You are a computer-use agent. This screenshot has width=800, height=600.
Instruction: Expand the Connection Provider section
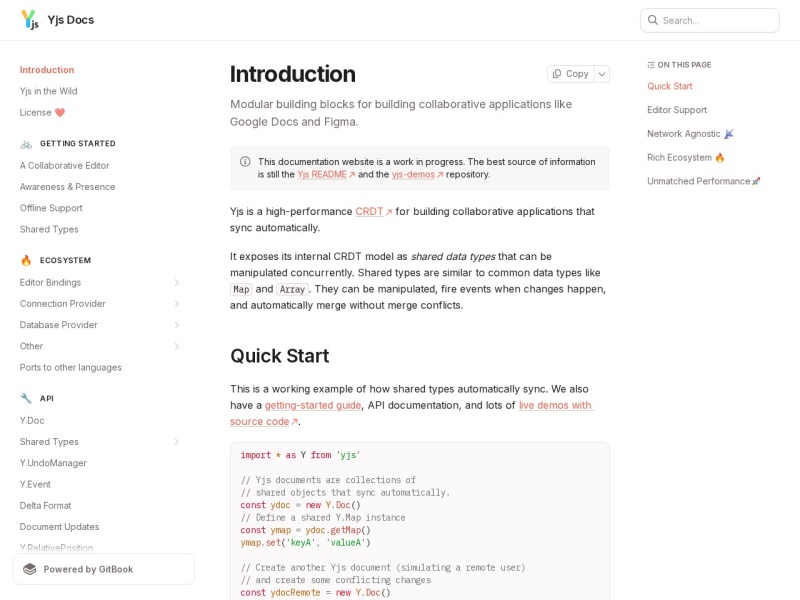(177, 304)
